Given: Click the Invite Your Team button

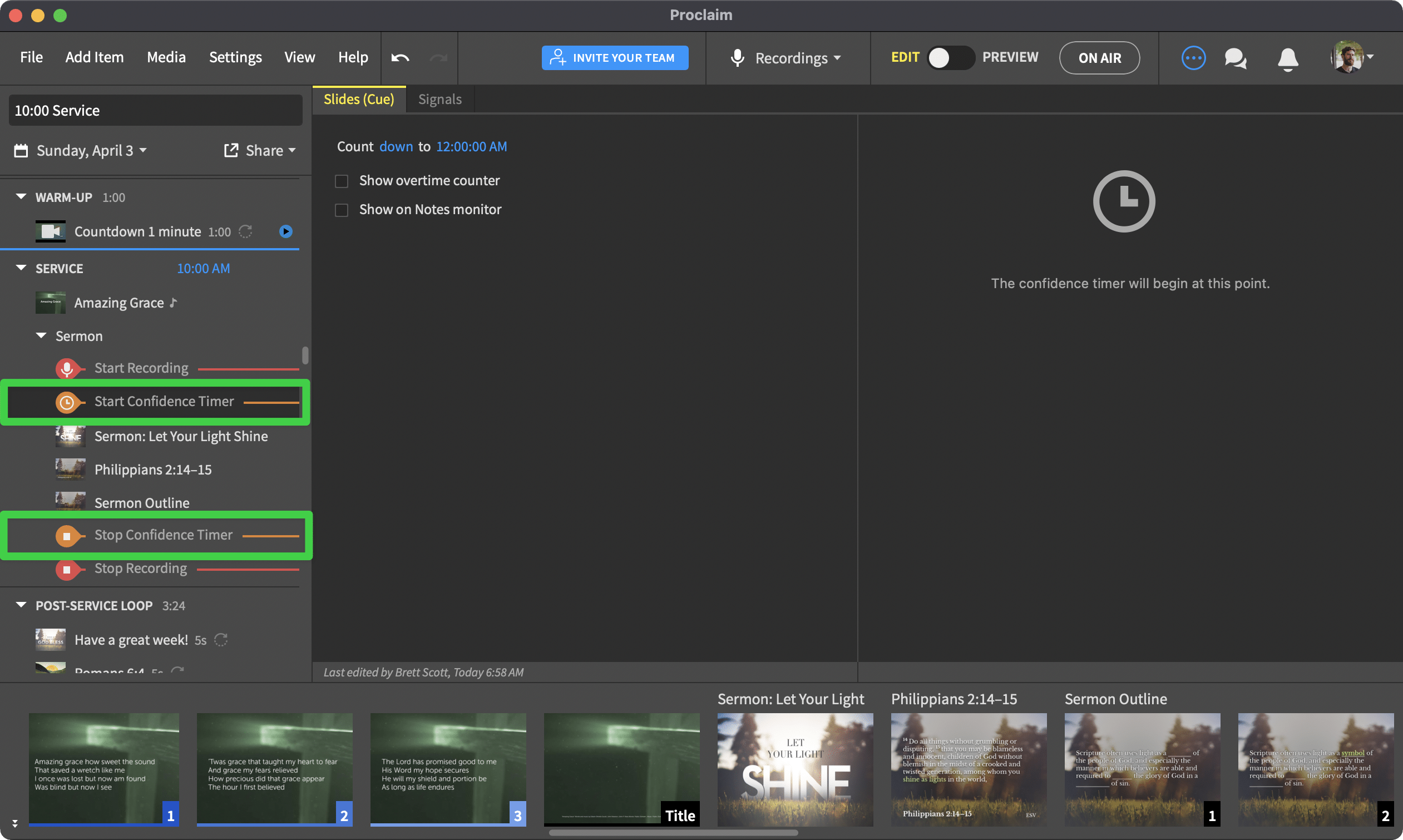Looking at the screenshot, I should tap(615, 58).
